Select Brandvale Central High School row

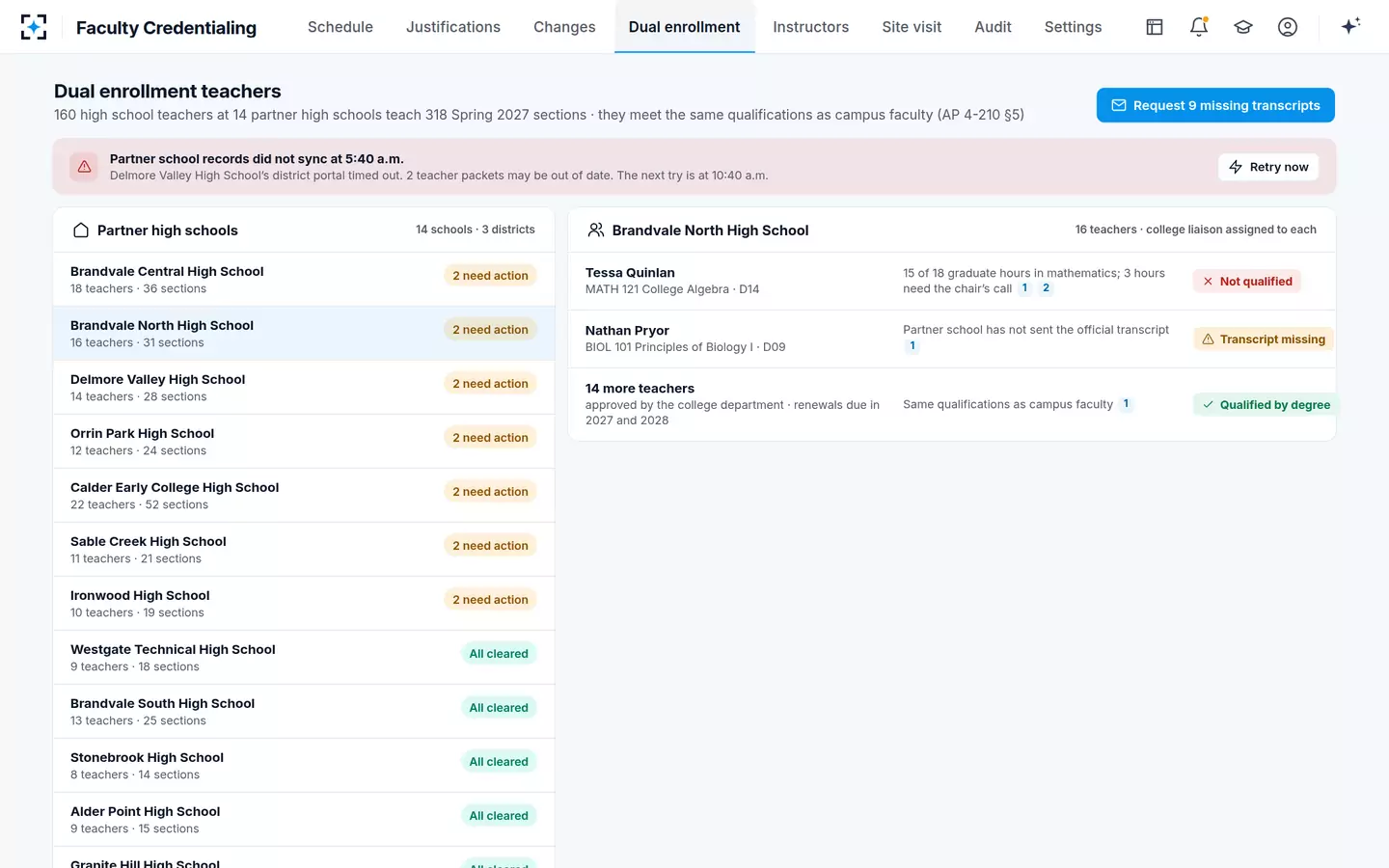click(304, 280)
